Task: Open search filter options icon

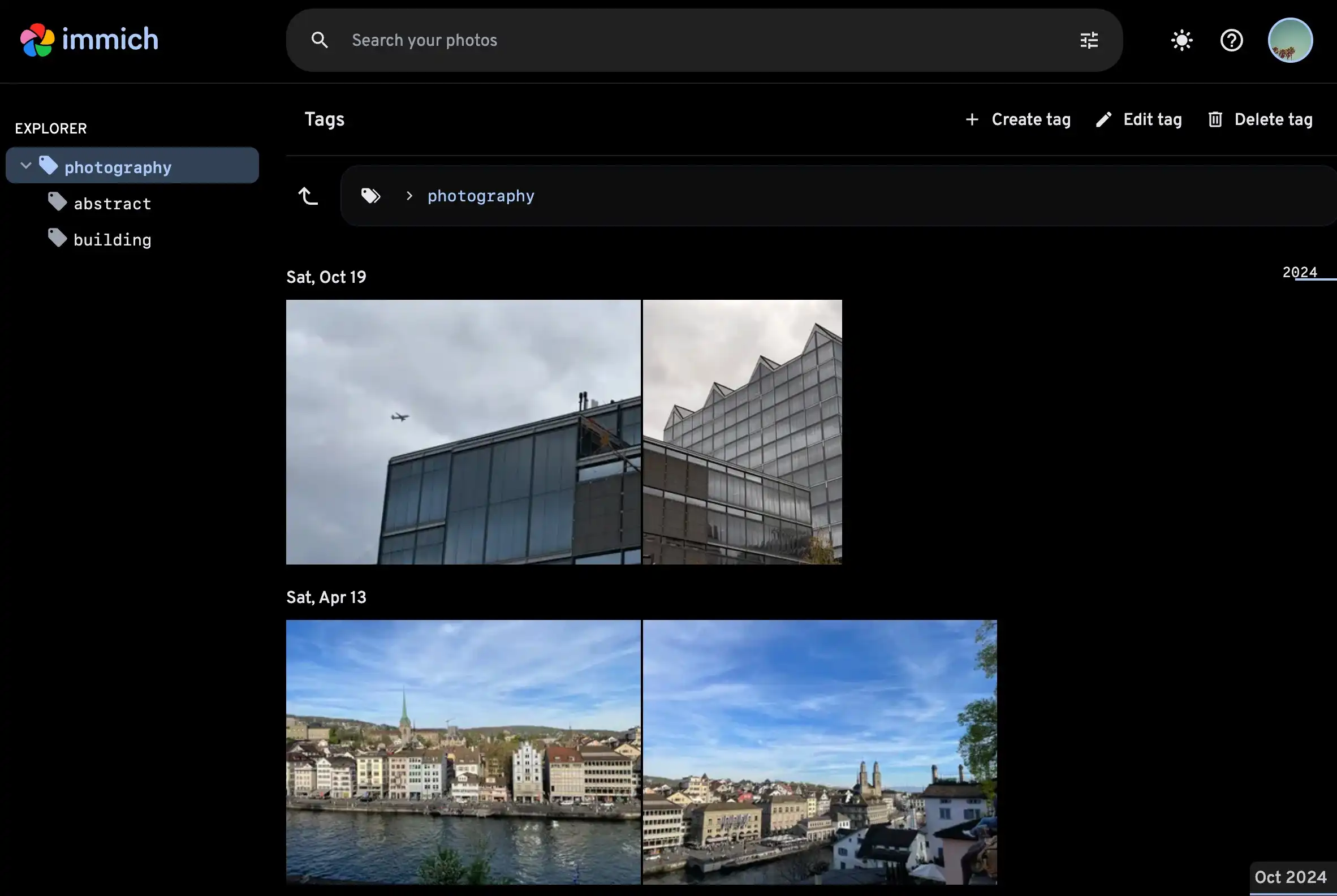Action: coord(1089,40)
